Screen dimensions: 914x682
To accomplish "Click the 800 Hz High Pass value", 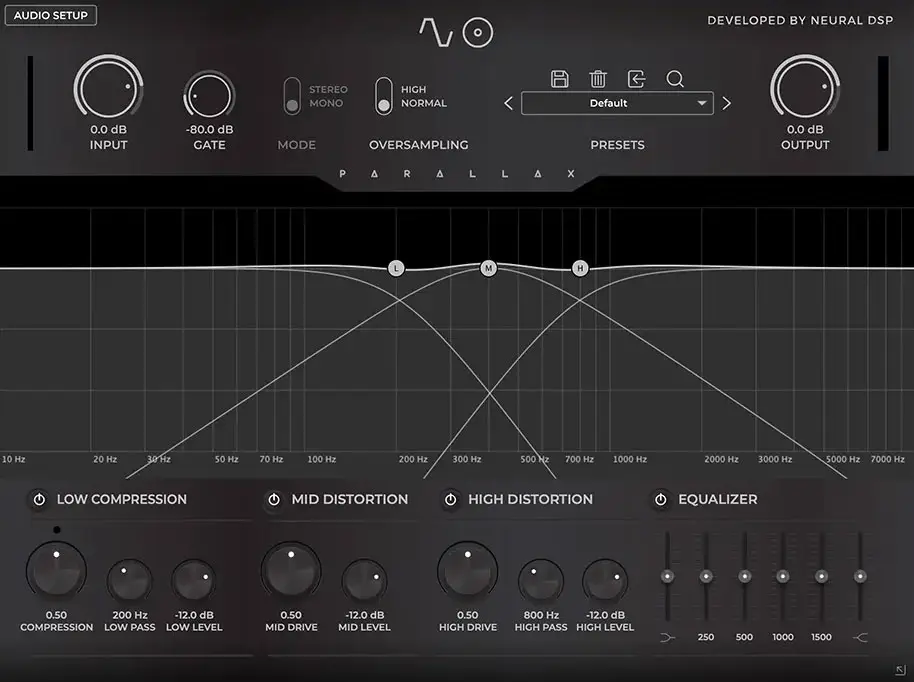I will point(541,615).
